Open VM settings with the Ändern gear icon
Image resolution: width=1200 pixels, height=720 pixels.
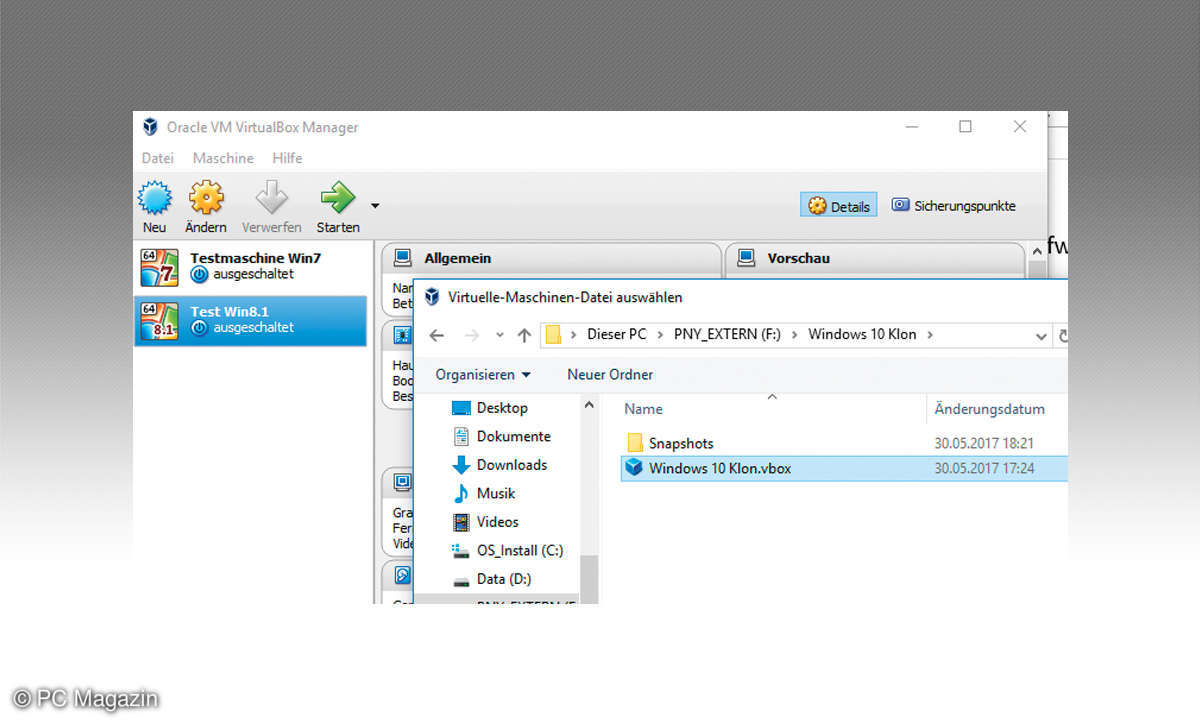pos(206,197)
